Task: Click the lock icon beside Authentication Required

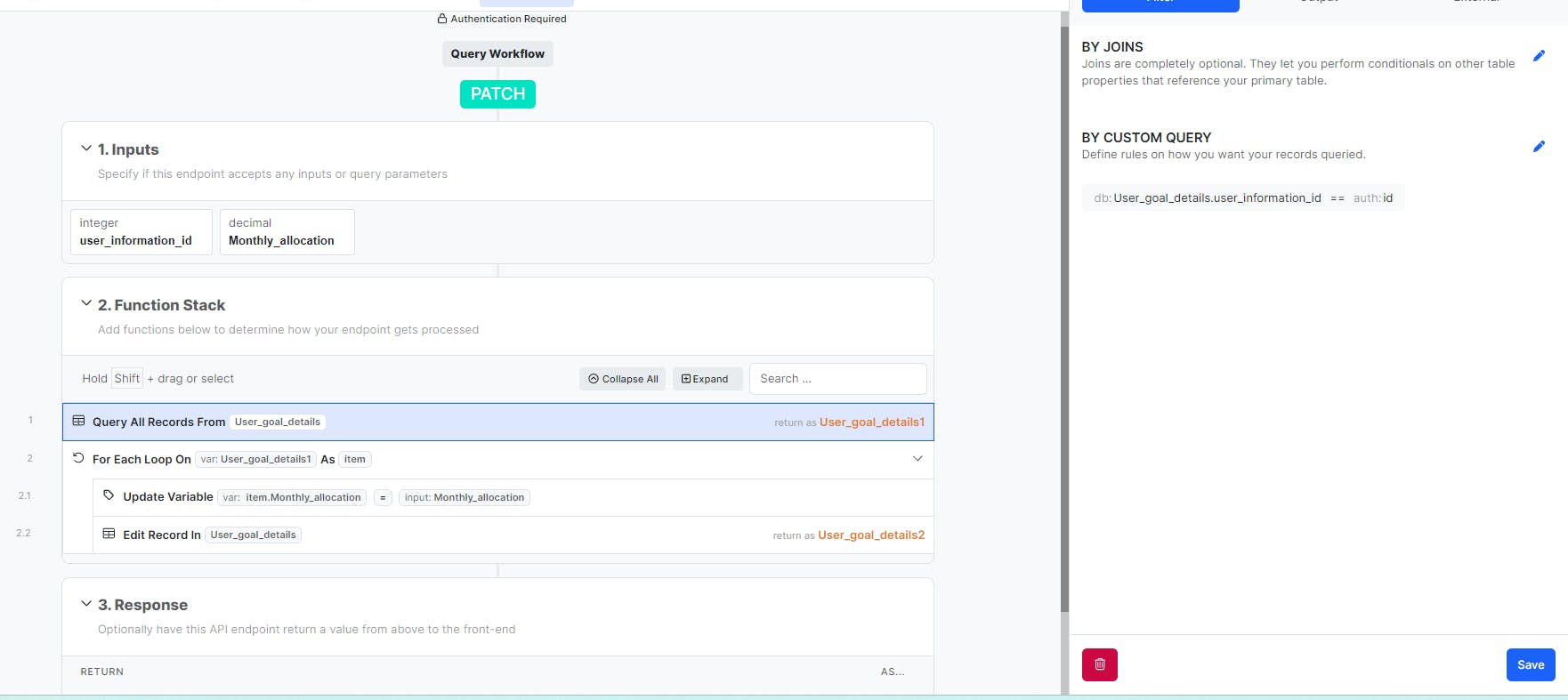Action: coord(441,19)
